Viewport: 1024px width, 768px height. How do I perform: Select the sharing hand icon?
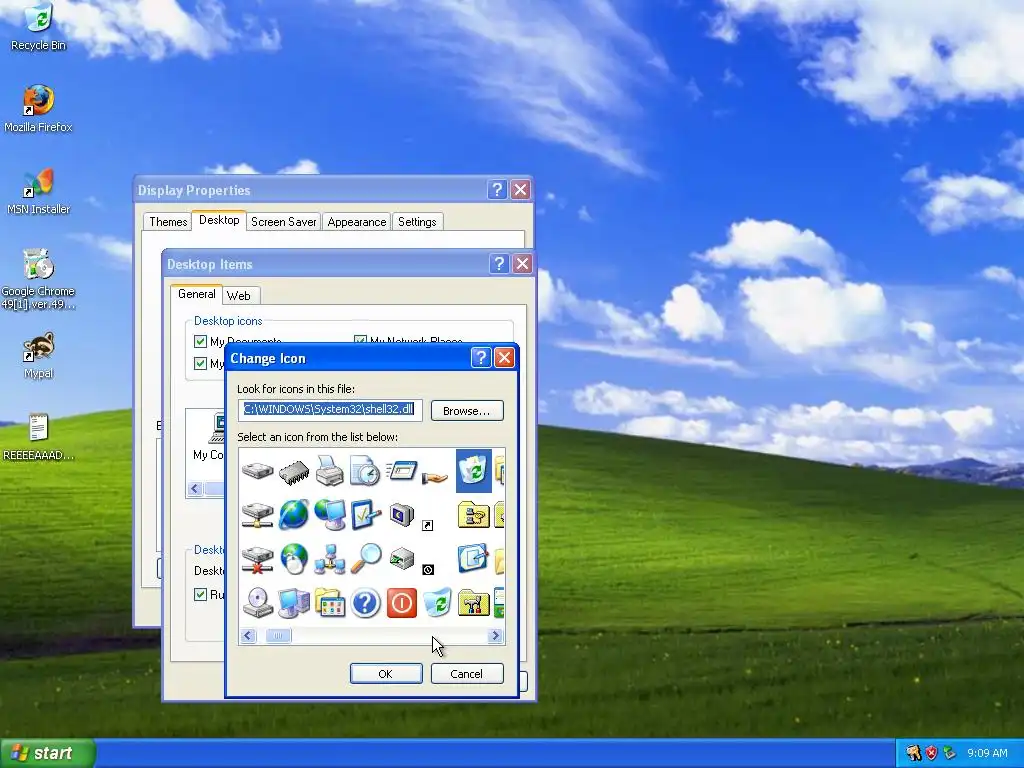coord(435,477)
